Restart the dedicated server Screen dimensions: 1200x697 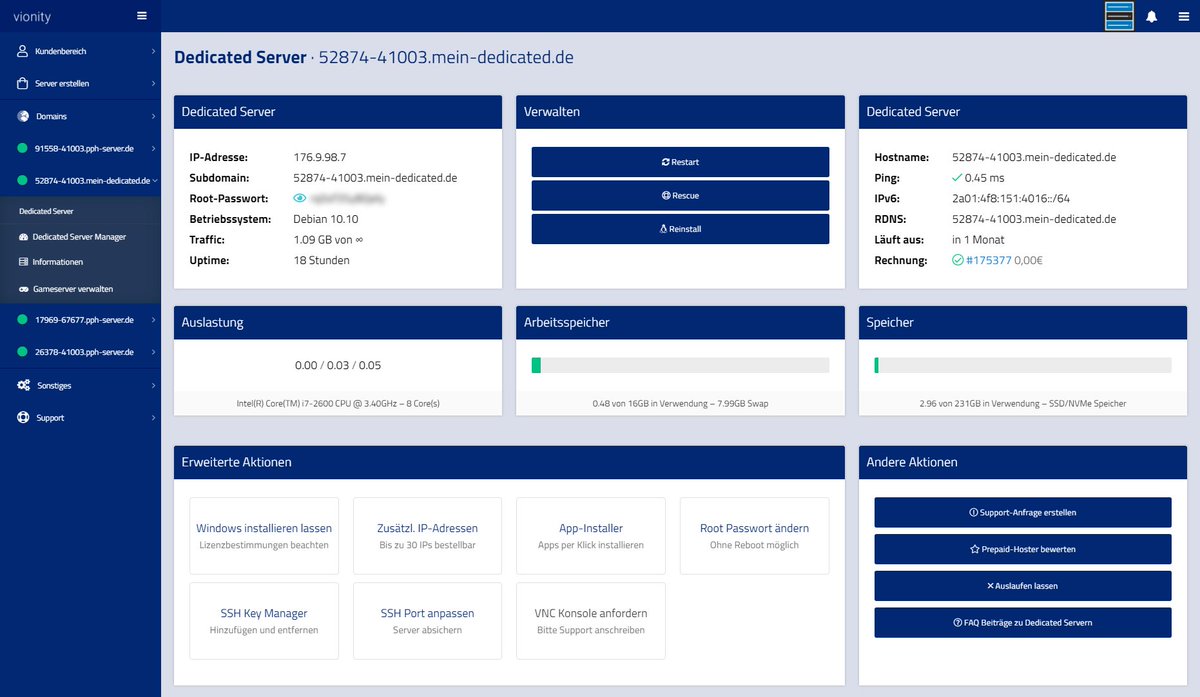pos(680,162)
